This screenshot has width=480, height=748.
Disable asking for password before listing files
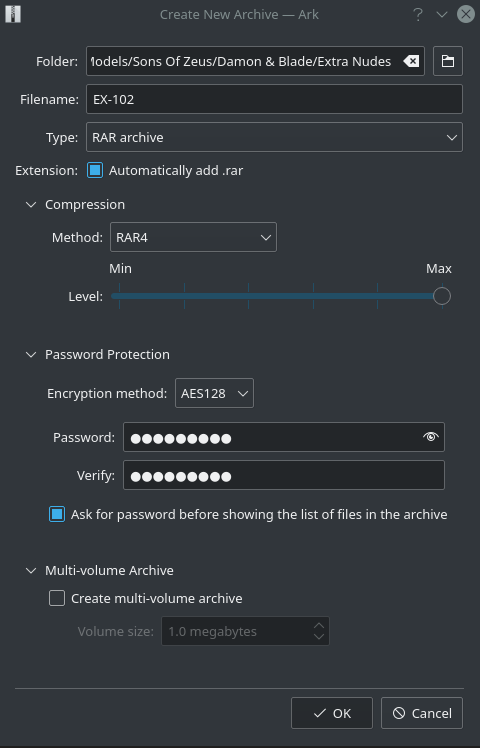click(x=57, y=514)
